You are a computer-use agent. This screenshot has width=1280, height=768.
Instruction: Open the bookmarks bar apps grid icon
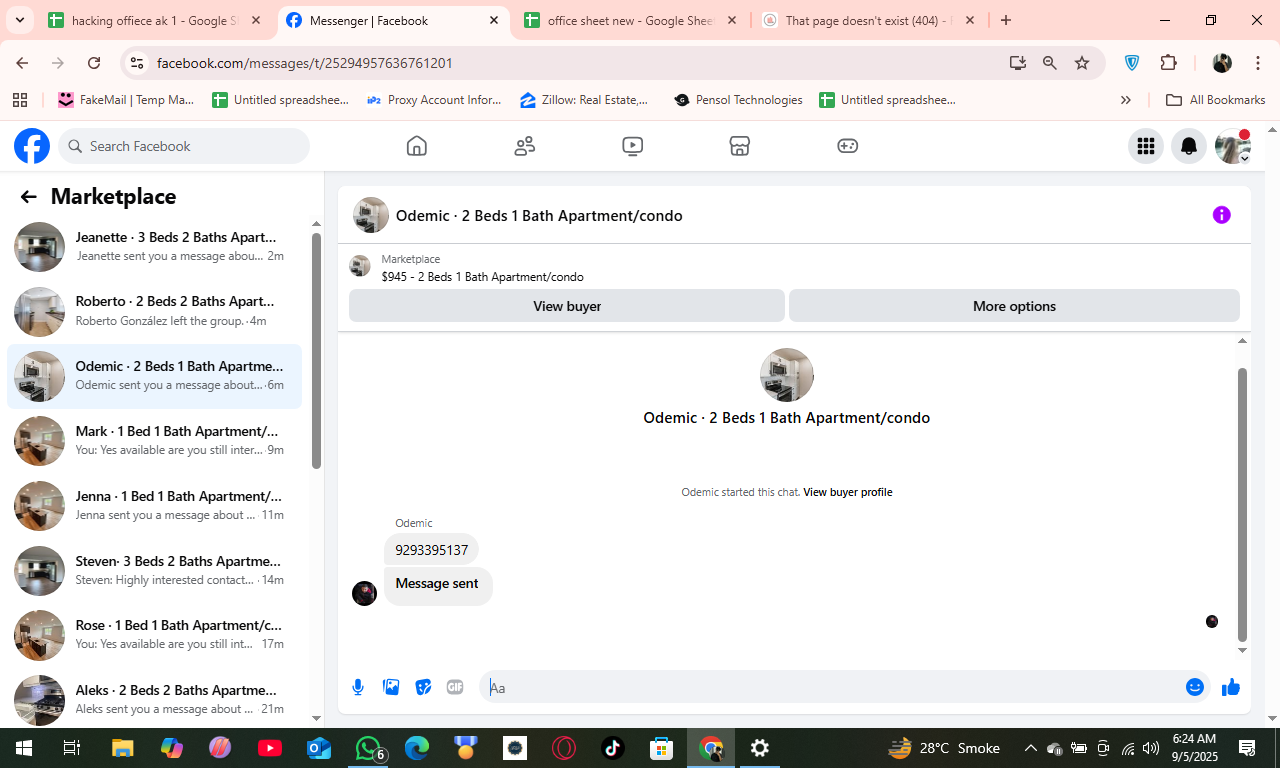click(19, 100)
